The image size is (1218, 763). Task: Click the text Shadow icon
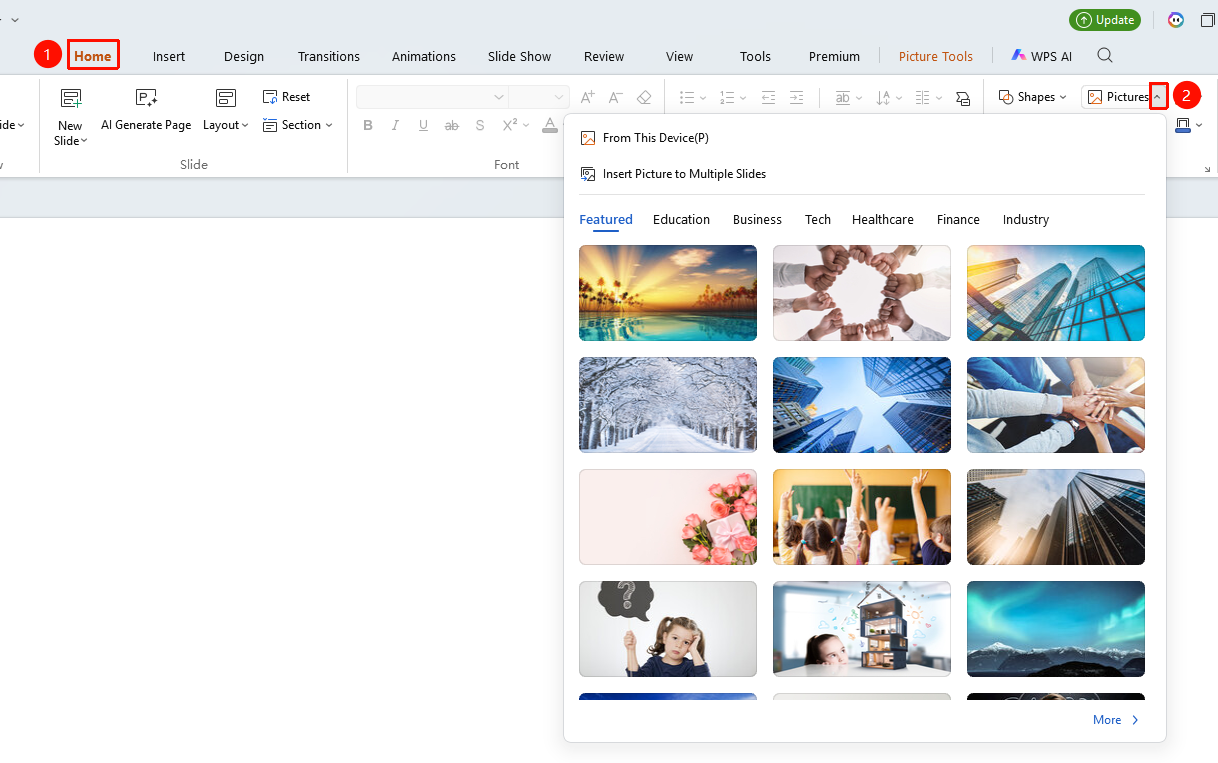tap(480, 125)
